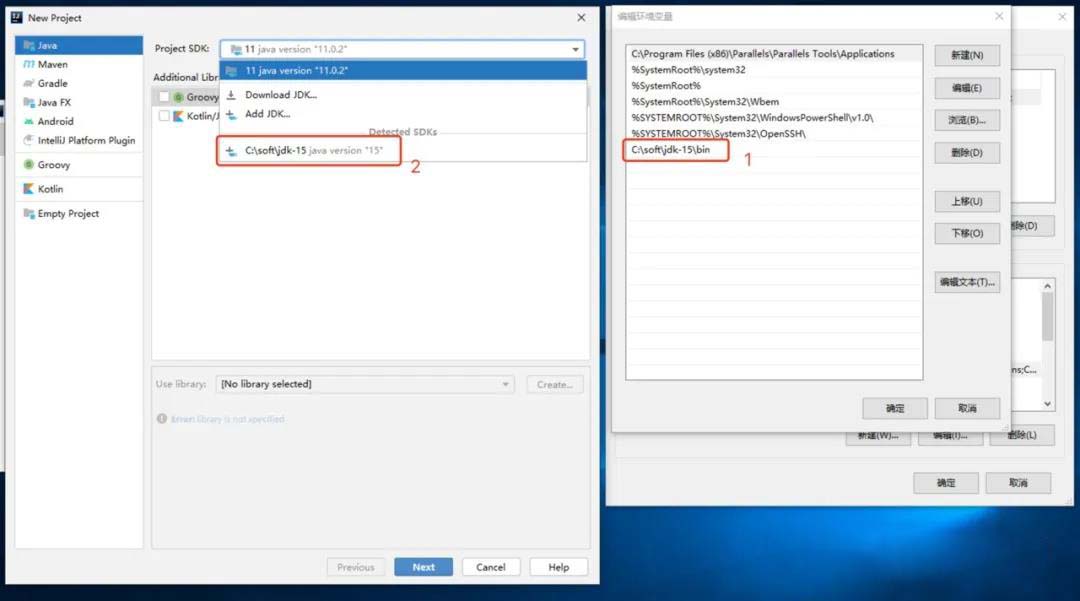Click the 编辑文本(T)... button

[967, 282]
